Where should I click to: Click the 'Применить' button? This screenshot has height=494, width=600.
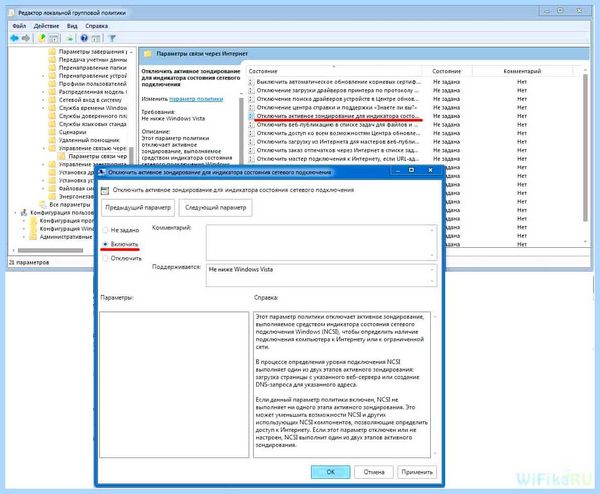(x=417, y=472)
